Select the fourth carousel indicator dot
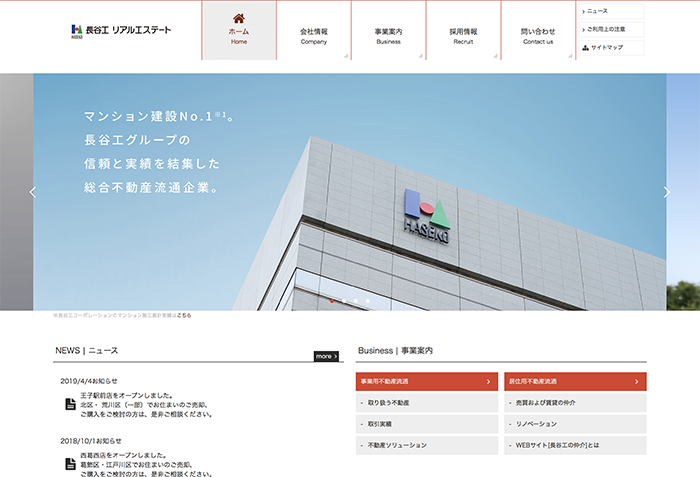Screen dimensions: 700x477 point(368,300)
